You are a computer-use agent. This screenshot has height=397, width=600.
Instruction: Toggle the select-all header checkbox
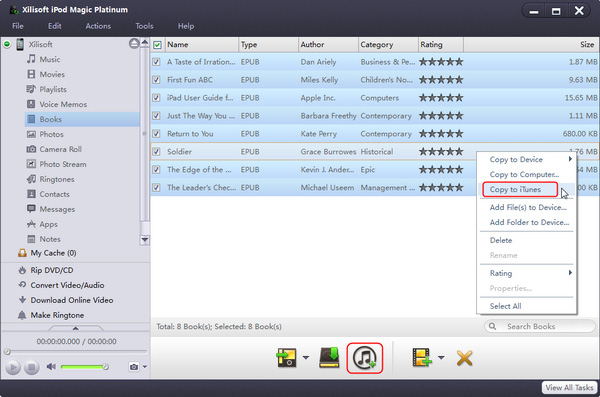pyautogui.click(x=157, y=45)
